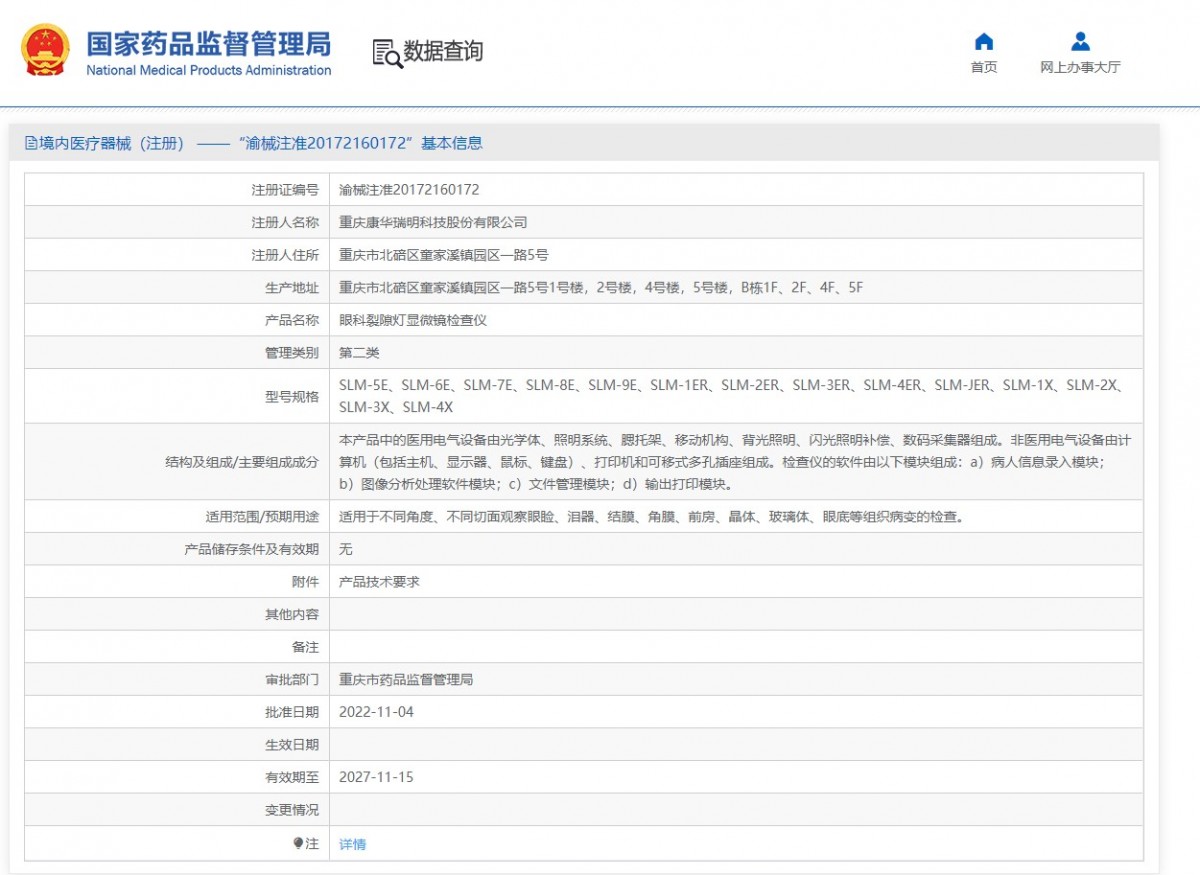Viewport: 1200px width, 875px height.
Task: Go to 首页 text link
Action: click(984, 67)
